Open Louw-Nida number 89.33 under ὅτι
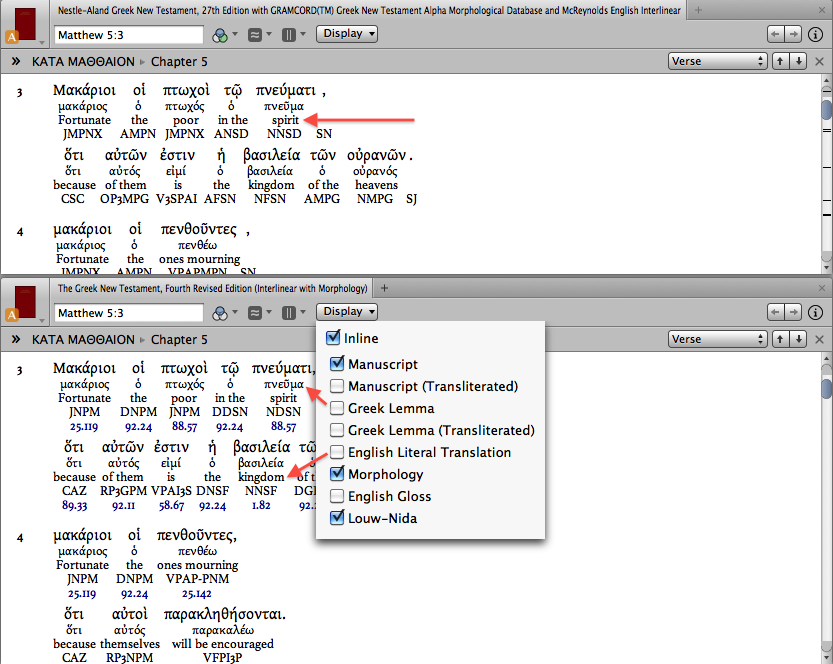 [74, 506]
